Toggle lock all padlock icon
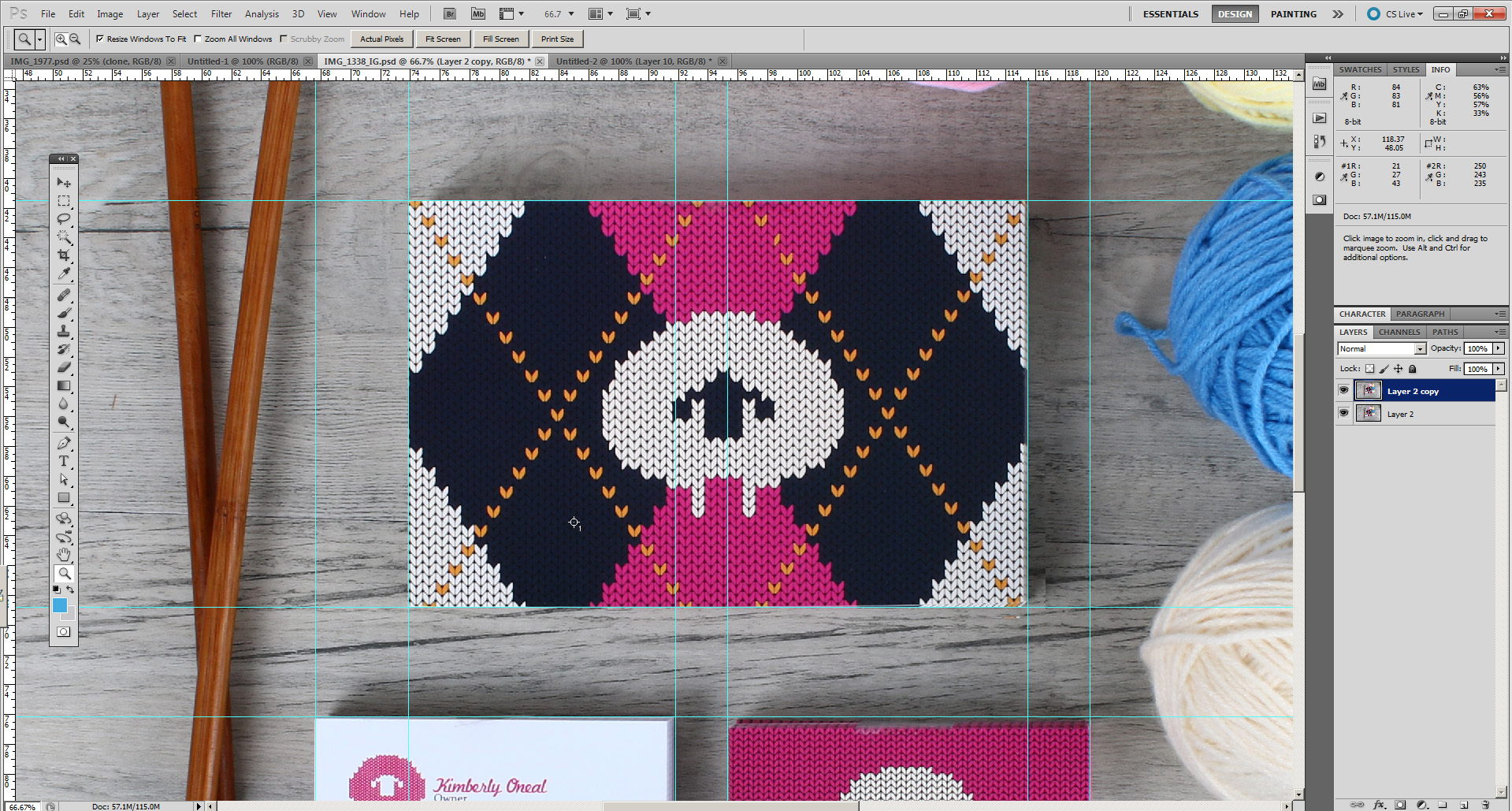The width and height of the screenshot is (1512, 811). (1413, 369)
